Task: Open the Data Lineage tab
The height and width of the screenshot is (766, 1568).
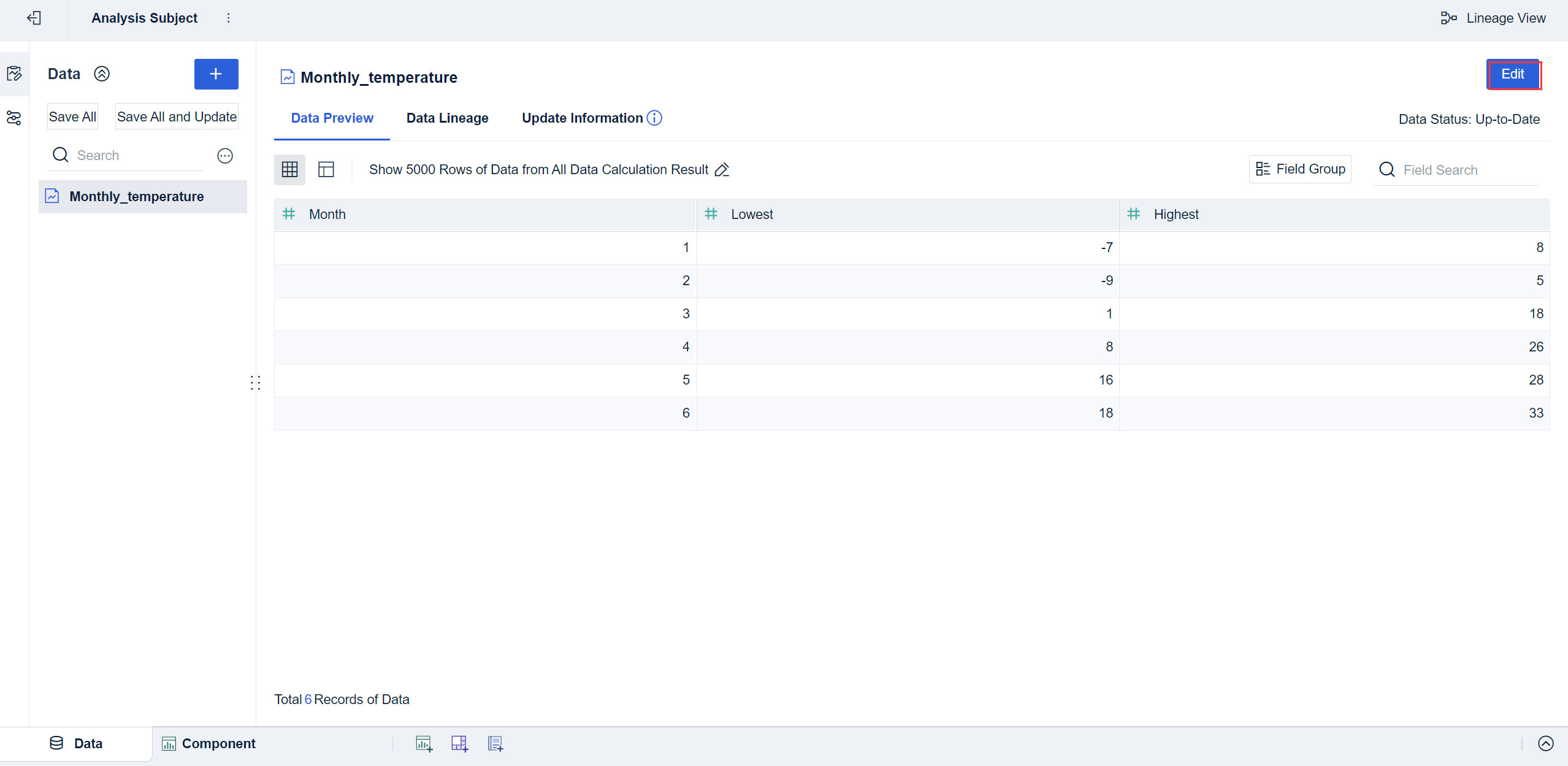Action: coord(447,118)
